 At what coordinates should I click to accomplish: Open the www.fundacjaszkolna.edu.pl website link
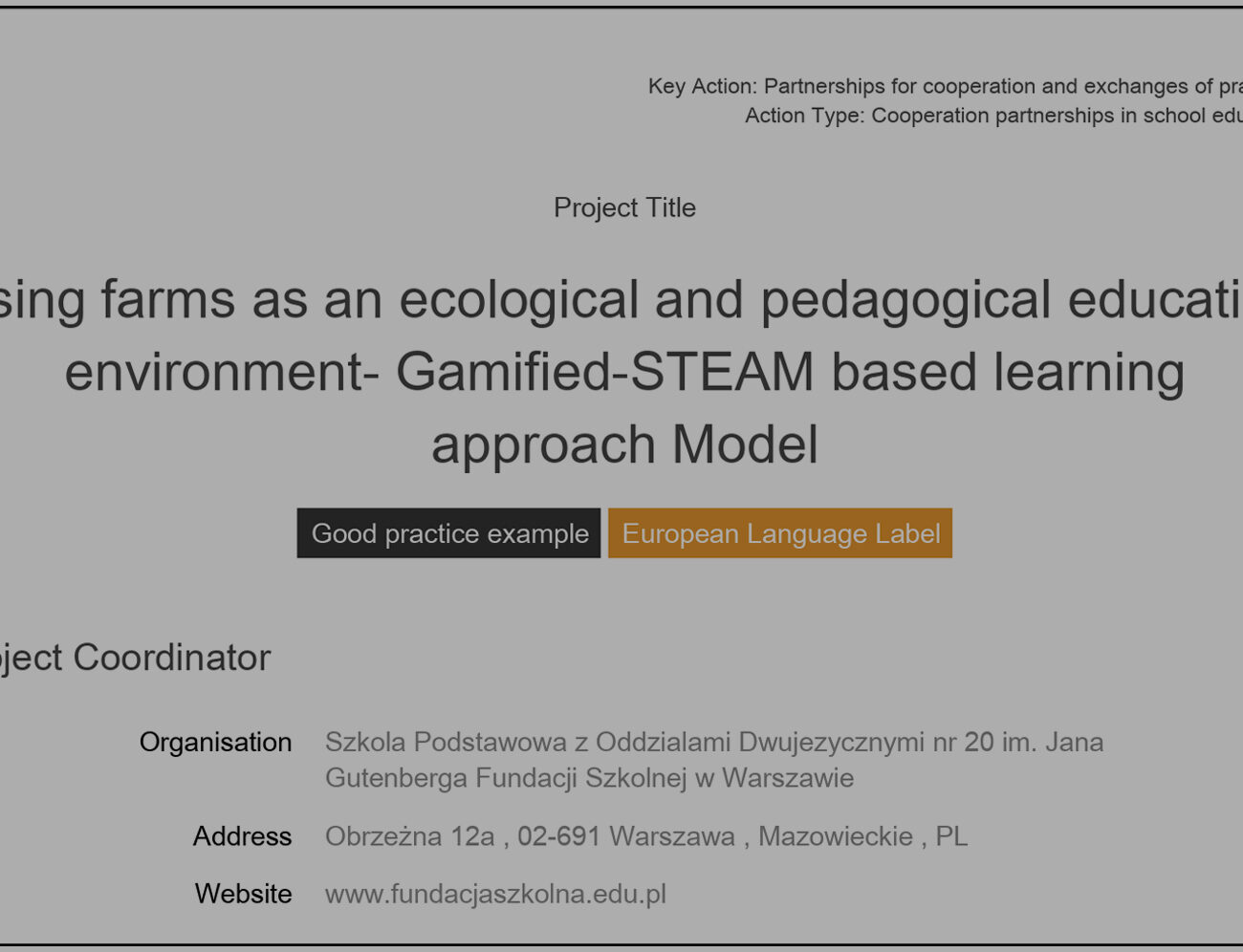coord(495,894)
